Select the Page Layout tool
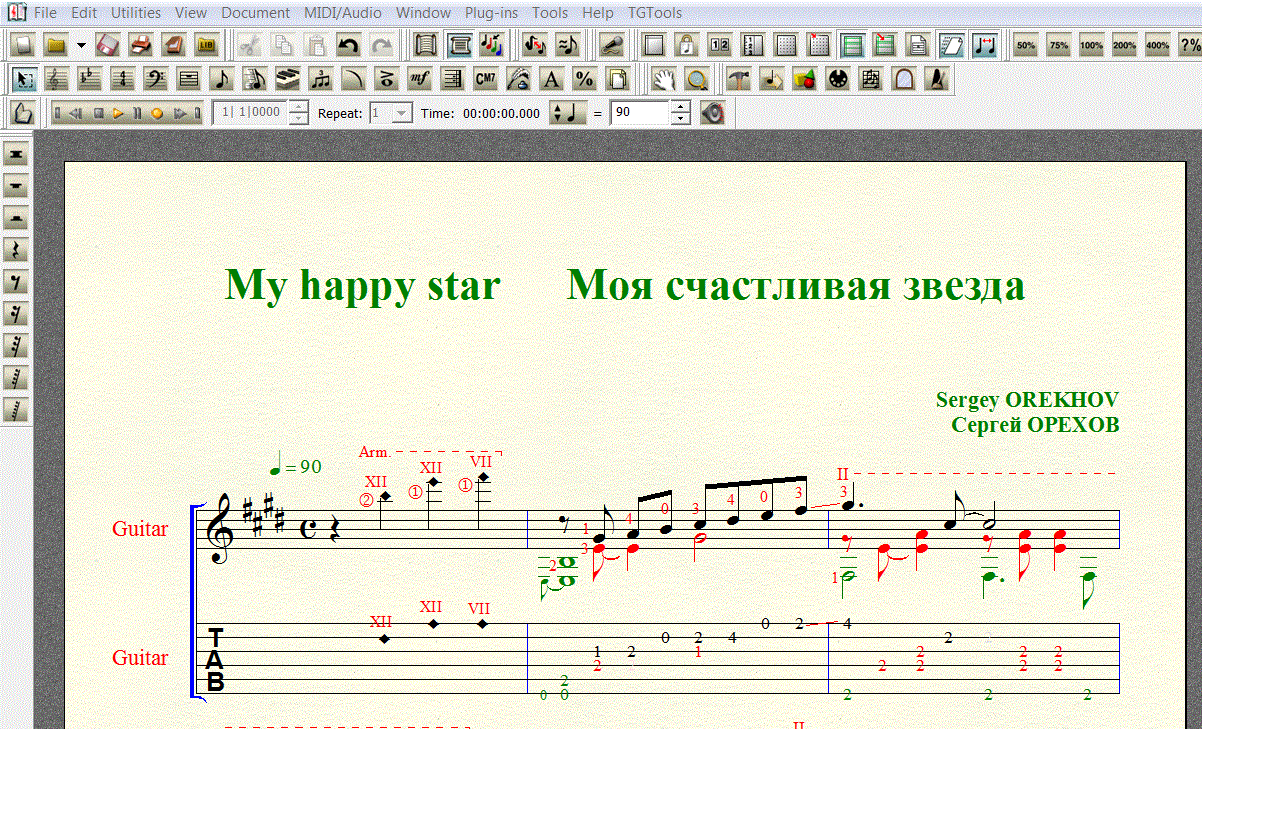 click(x=617, y=79)
